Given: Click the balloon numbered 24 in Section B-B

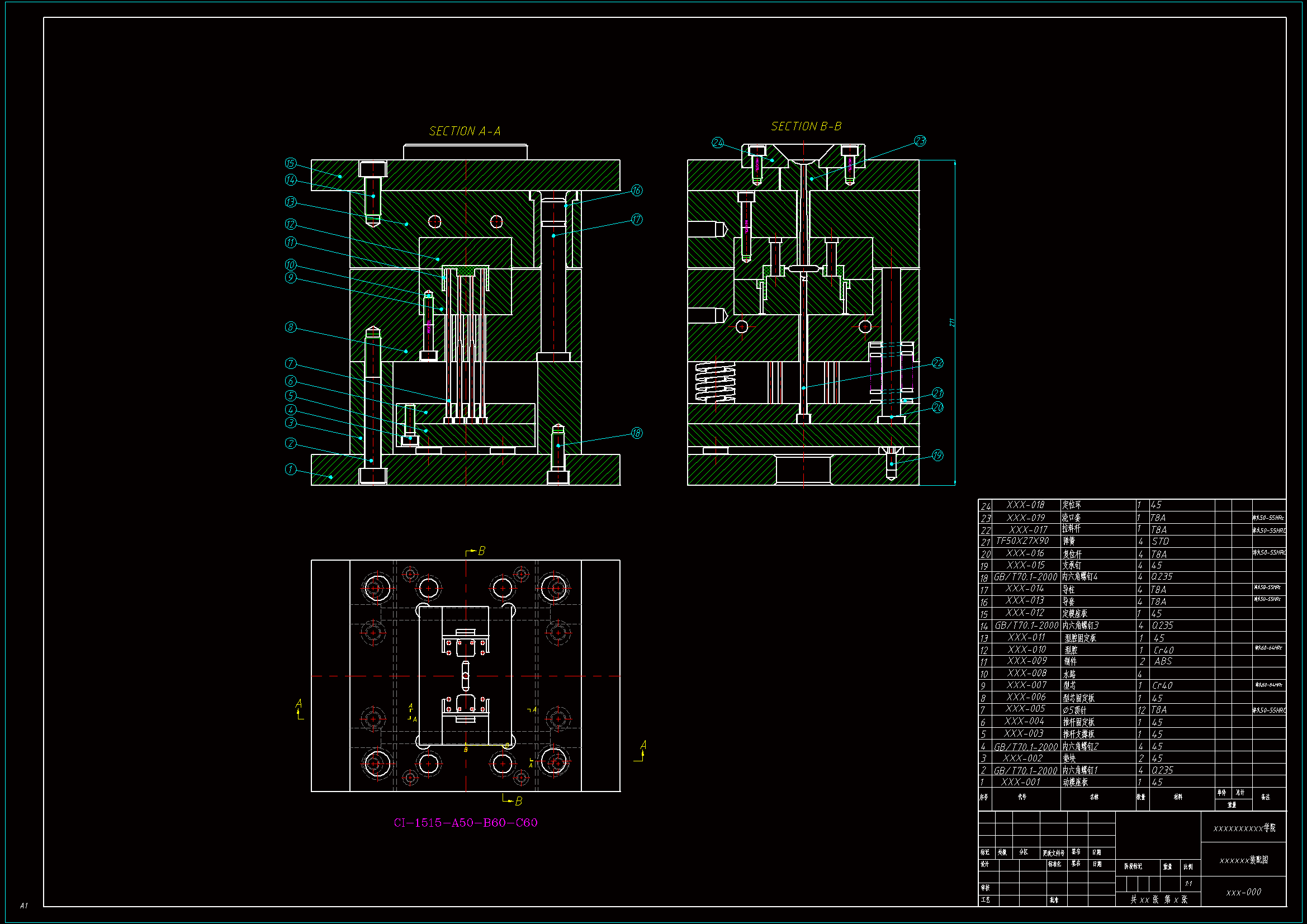Looking at the screenshot, I should pos(718,143).
